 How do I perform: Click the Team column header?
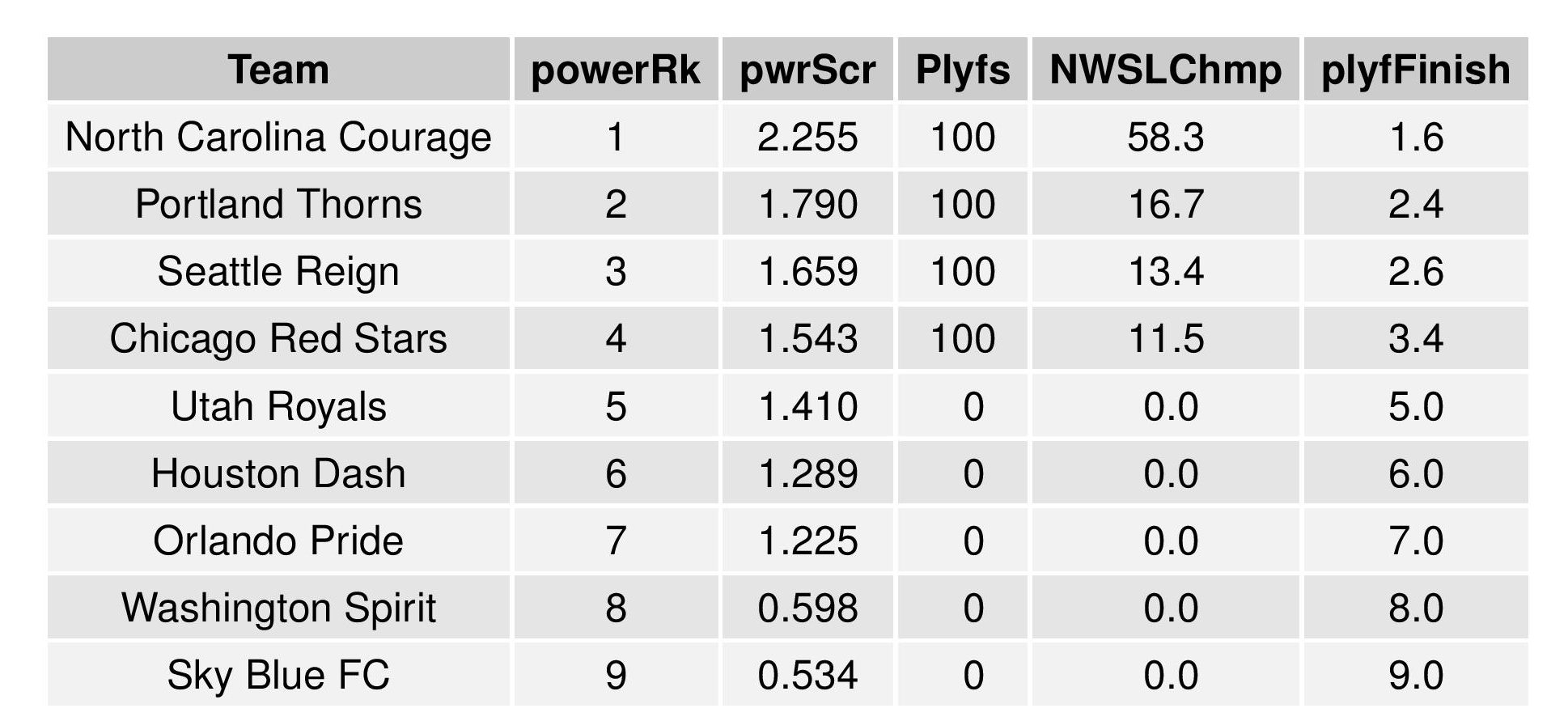278,70
